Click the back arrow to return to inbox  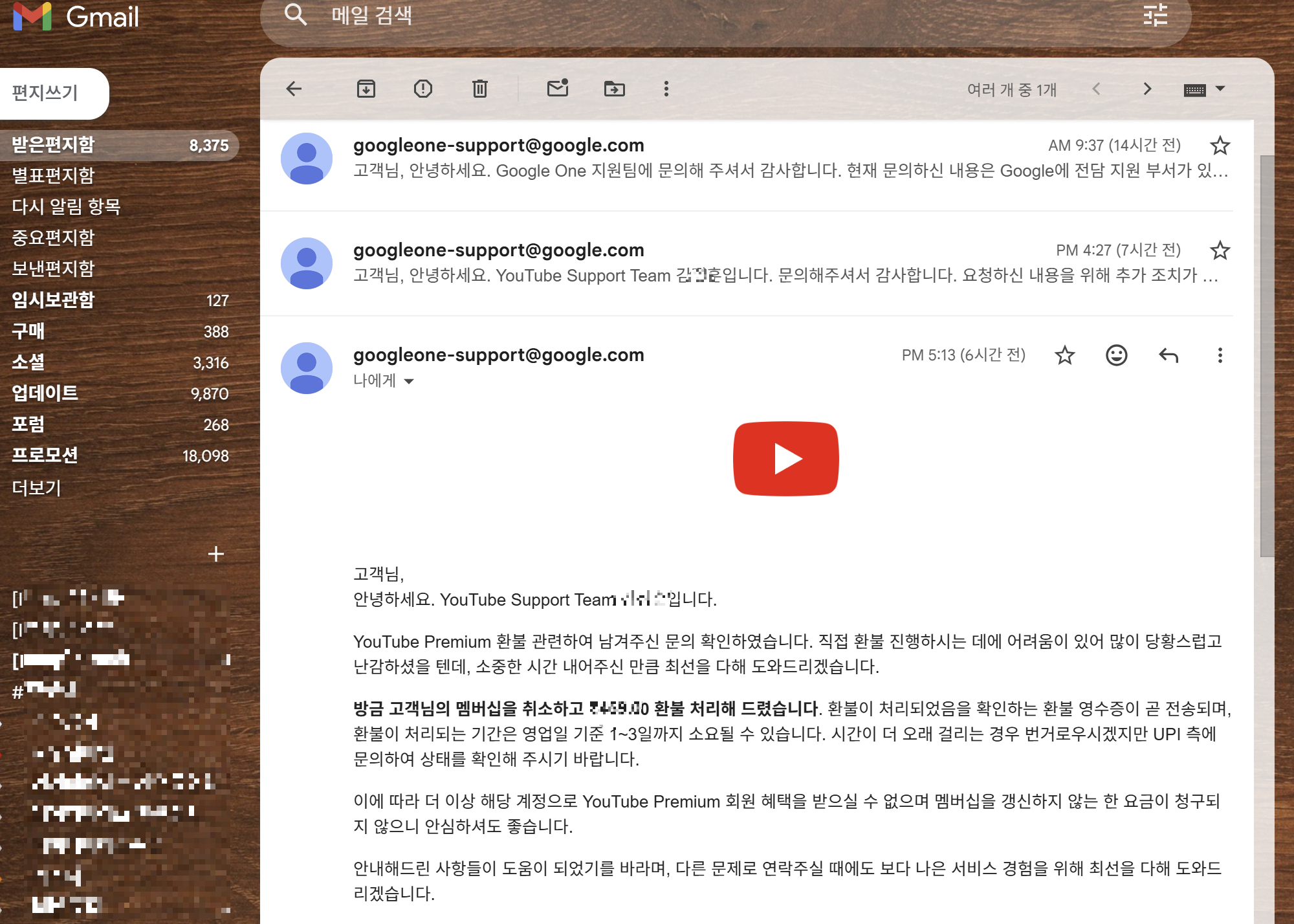[294, 89]
